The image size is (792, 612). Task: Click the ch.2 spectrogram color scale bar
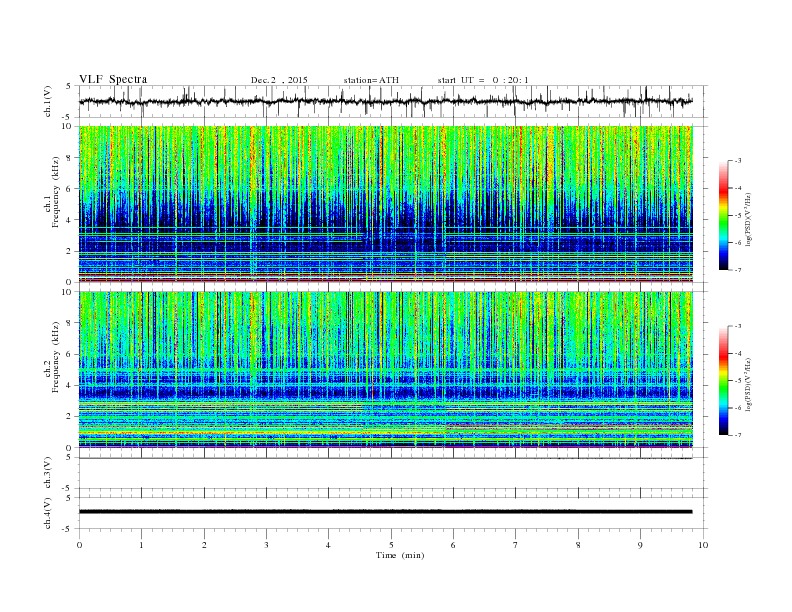click(x=724, y=380)
